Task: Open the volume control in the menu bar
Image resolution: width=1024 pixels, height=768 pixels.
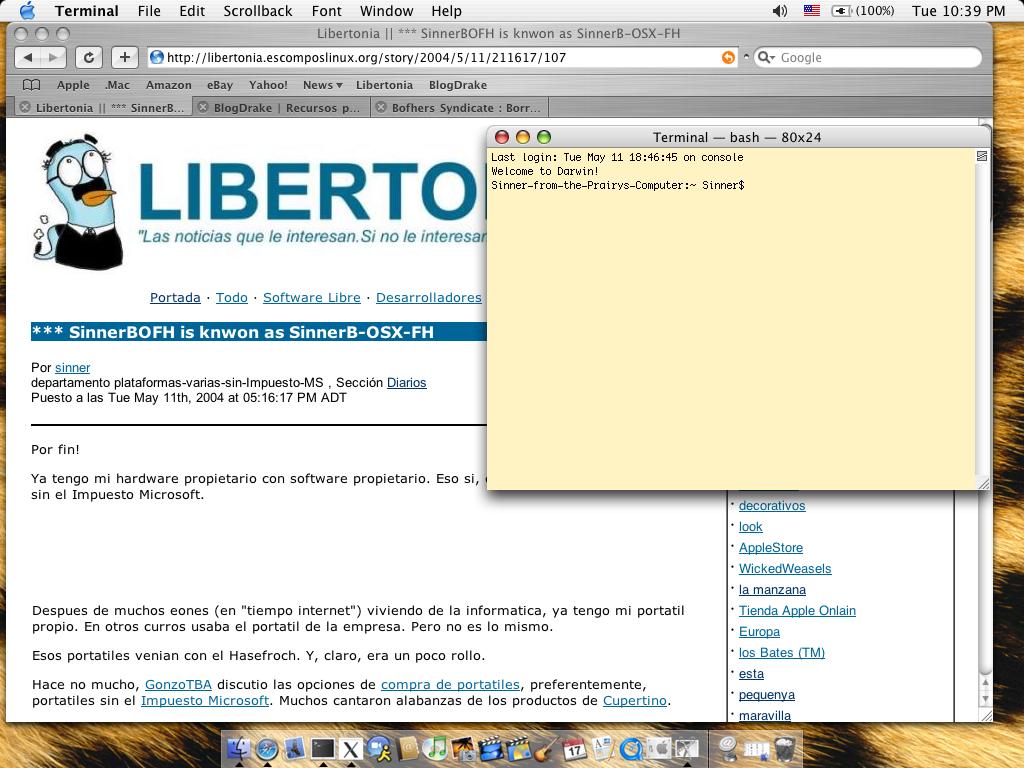Action: coord(780,10)
